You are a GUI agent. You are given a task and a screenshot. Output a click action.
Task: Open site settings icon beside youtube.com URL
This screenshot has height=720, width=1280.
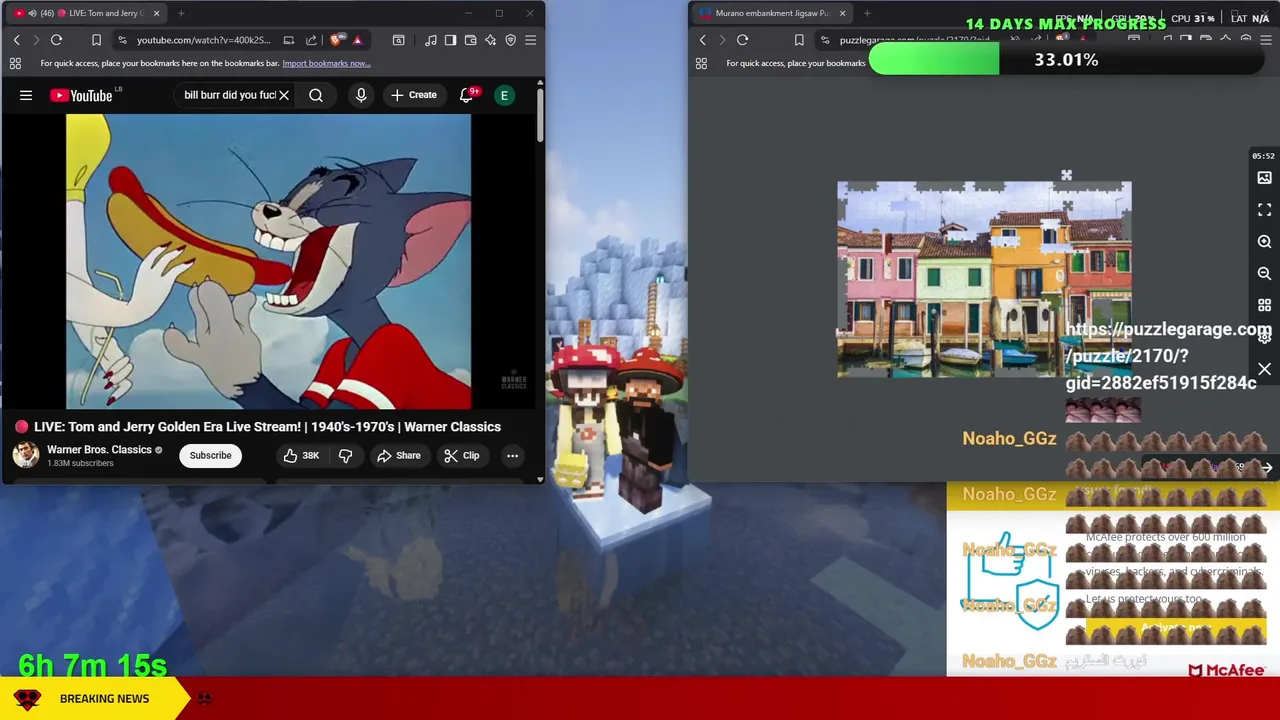click(x=122, y=40)
